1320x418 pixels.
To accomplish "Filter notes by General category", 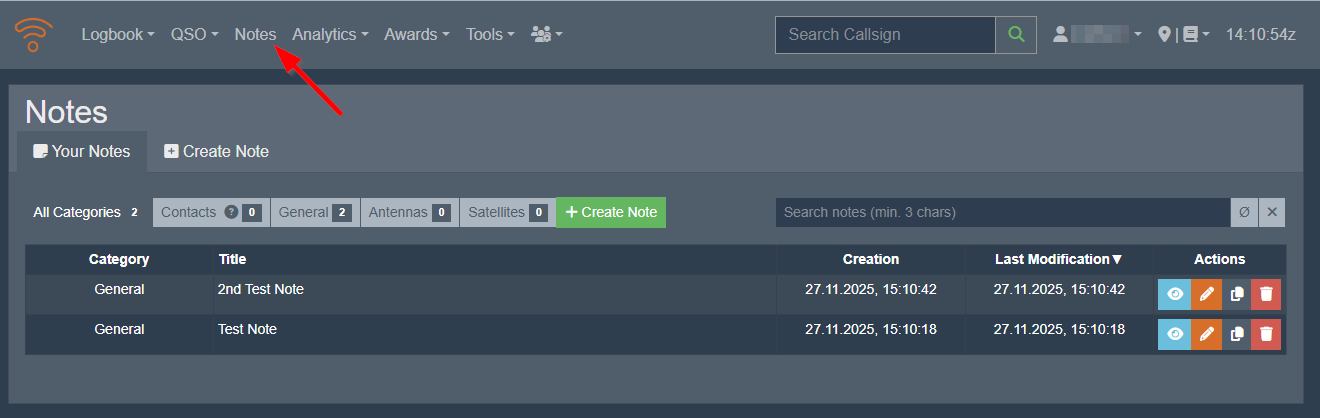I will tap(315, 212).
